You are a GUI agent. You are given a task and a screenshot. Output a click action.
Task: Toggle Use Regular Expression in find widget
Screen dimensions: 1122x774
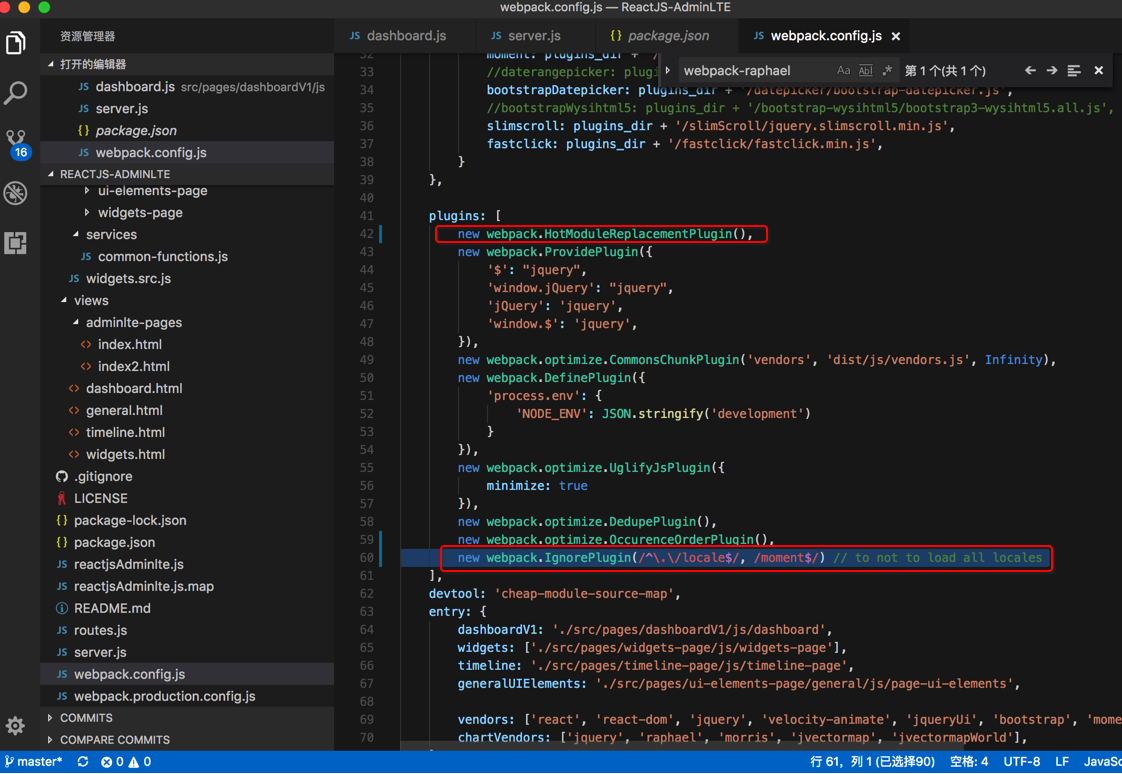click(887, 71)
